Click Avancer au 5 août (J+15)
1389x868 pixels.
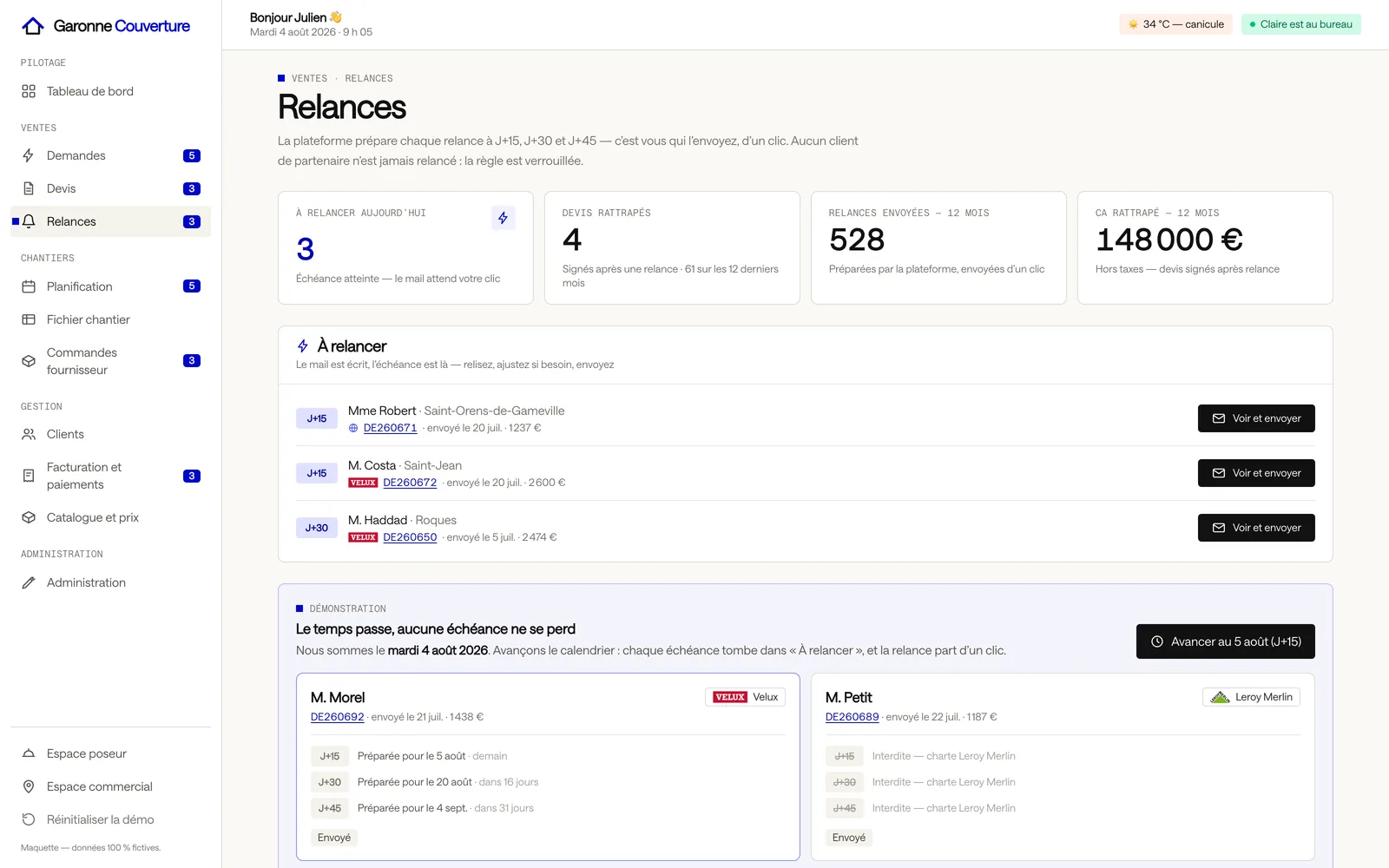[1226, 641]
